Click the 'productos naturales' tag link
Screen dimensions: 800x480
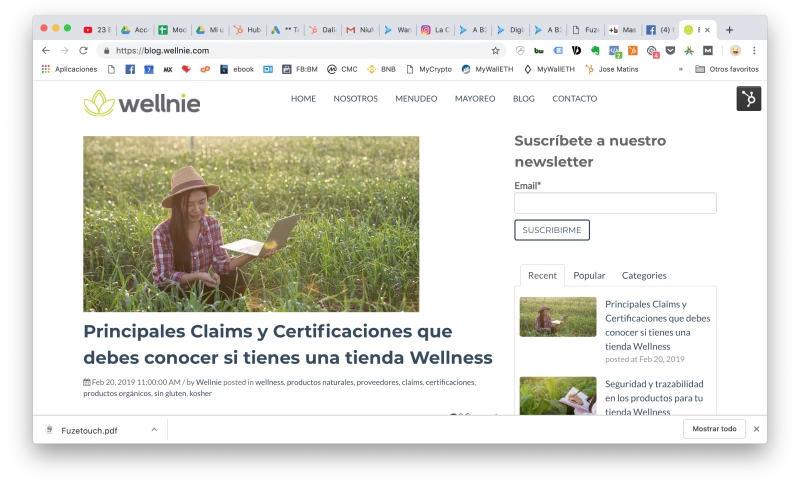click(x=320, y=382)
